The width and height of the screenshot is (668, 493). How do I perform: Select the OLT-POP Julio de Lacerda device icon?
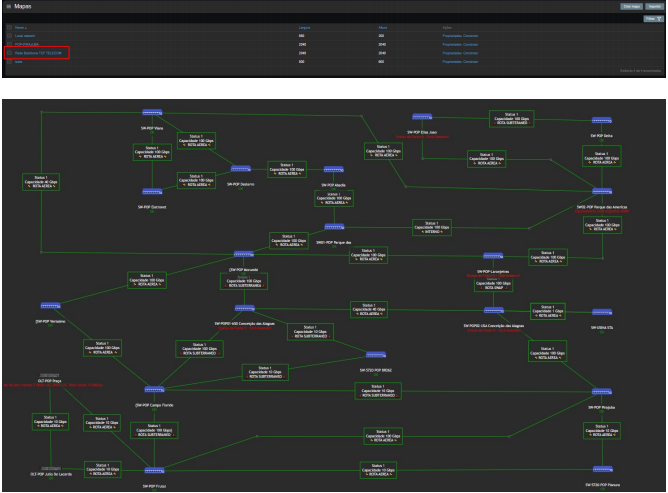pos(51,469)
